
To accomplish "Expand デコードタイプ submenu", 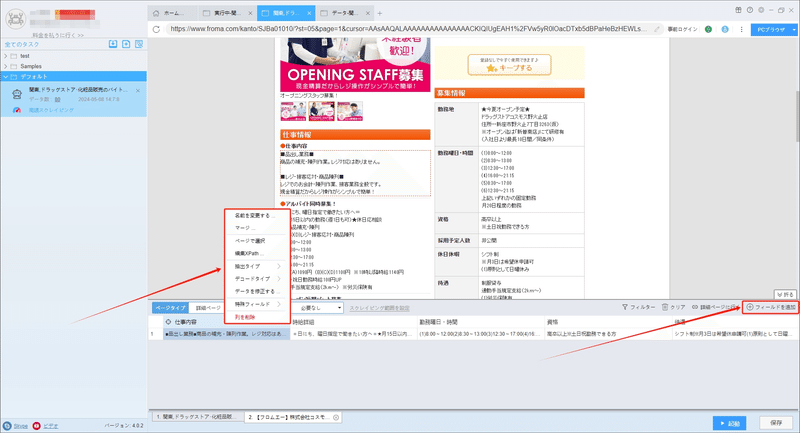I will point(257,279).
